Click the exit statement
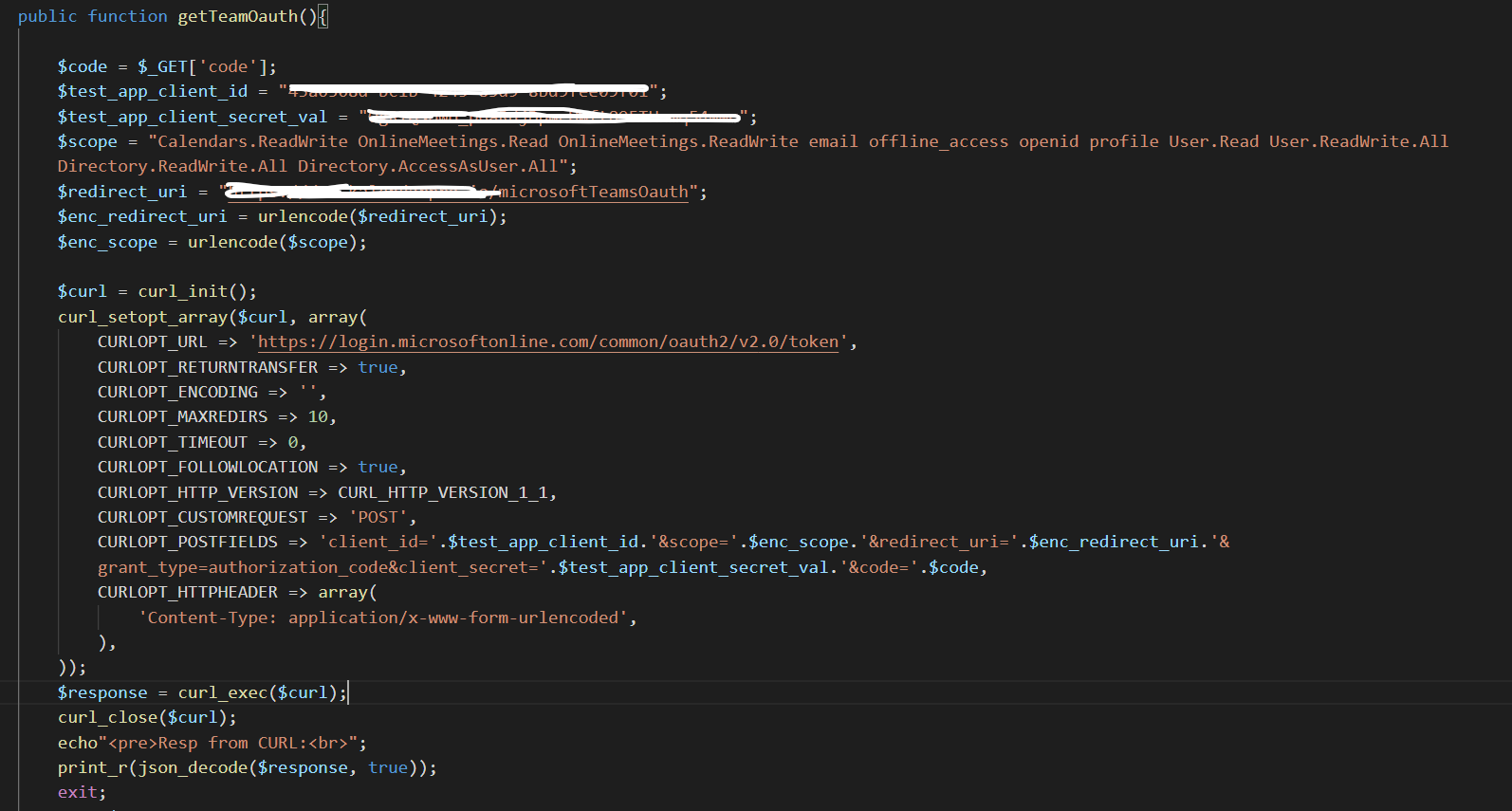The image size is (1512, 811). pyautogui.click(x=82, y=792)
